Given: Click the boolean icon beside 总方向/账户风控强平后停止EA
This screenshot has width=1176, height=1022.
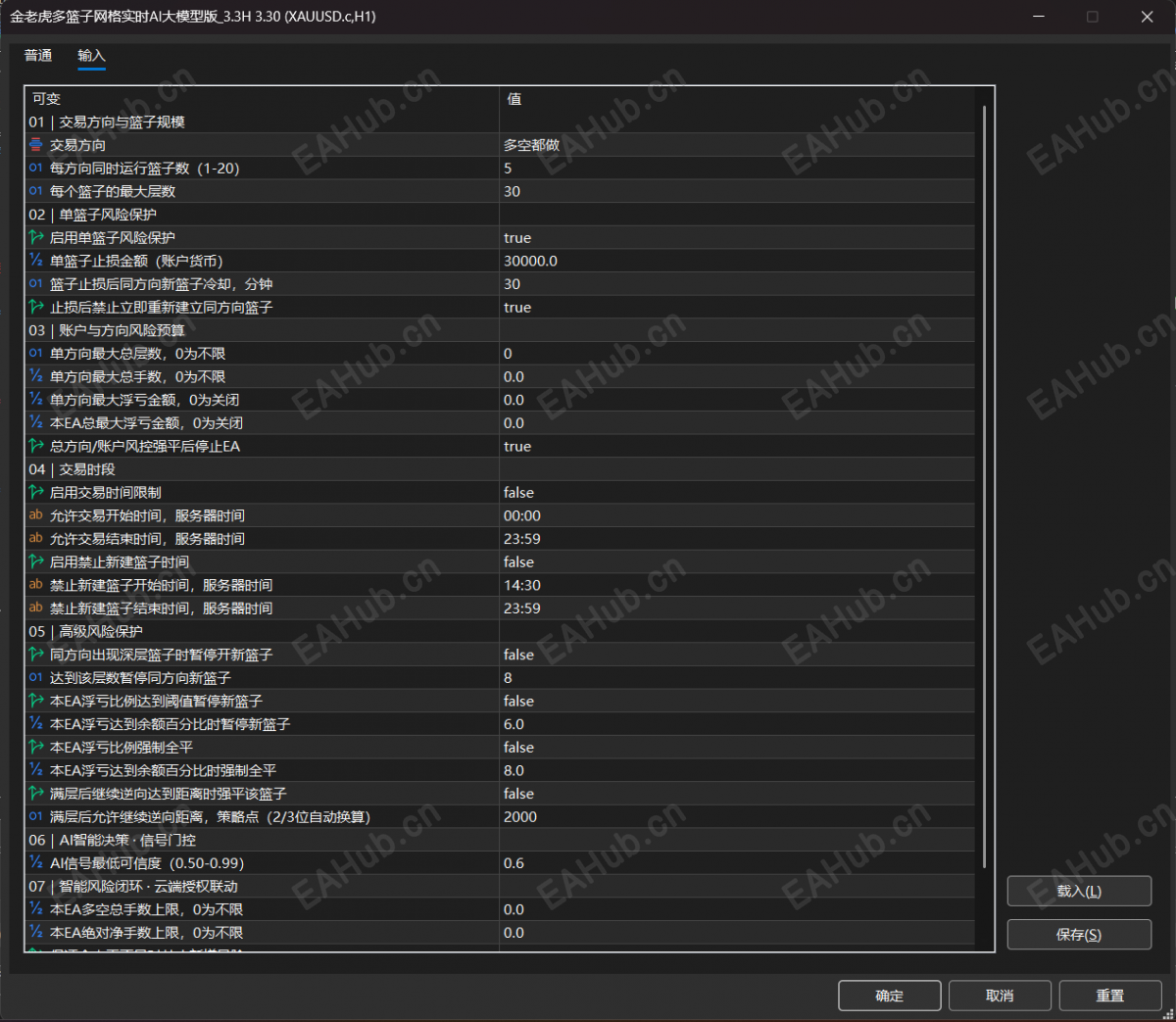Looking at the screenshot, I should coord(36,446).
